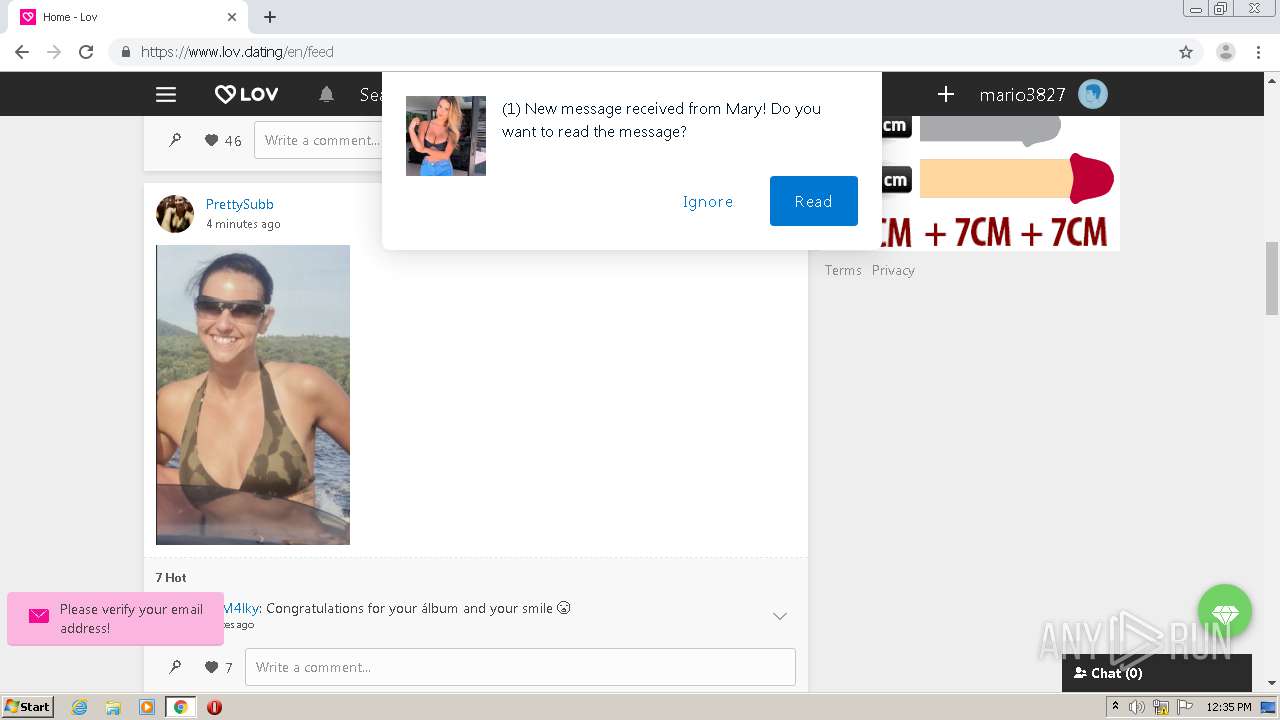Image resolution: width=1280 pixels, height=720 pixels.
Task: Click the address bar URL
Action: (x=237, y=52)
